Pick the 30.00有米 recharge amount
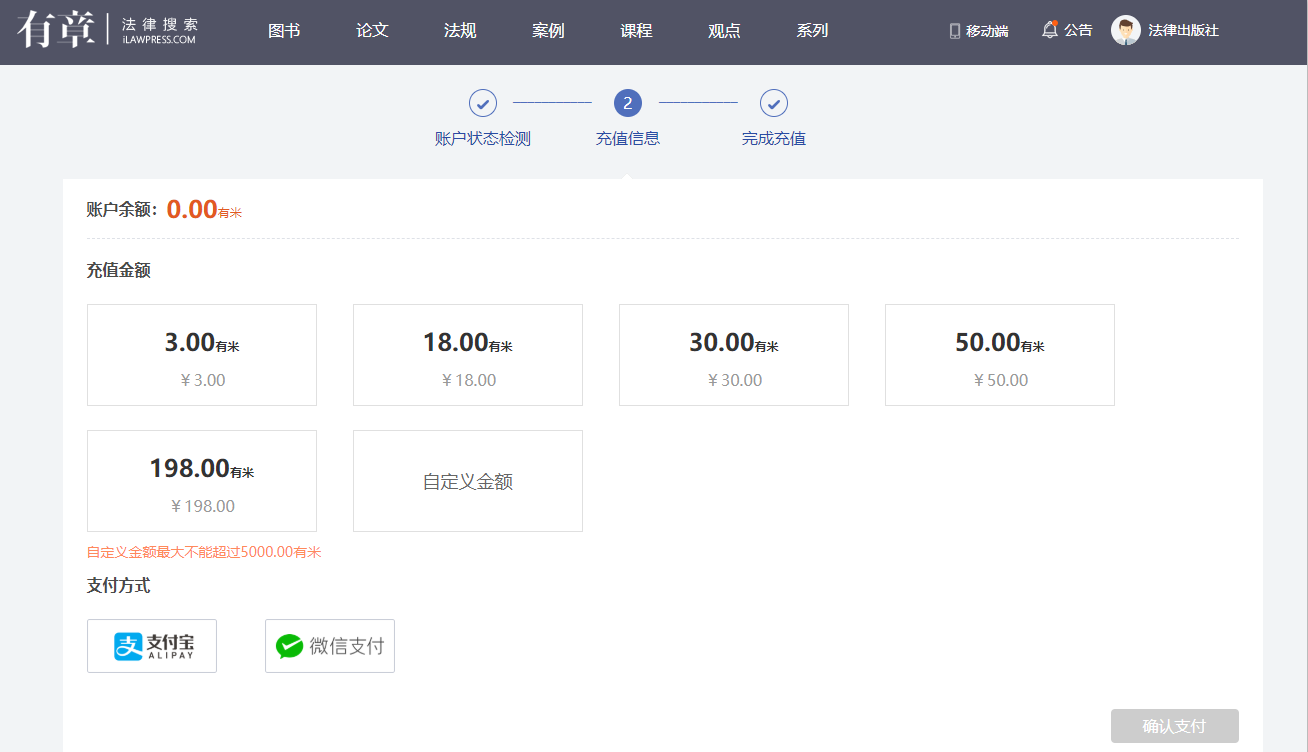Screen dimensions: 1308x752 (x=734, y=355)
